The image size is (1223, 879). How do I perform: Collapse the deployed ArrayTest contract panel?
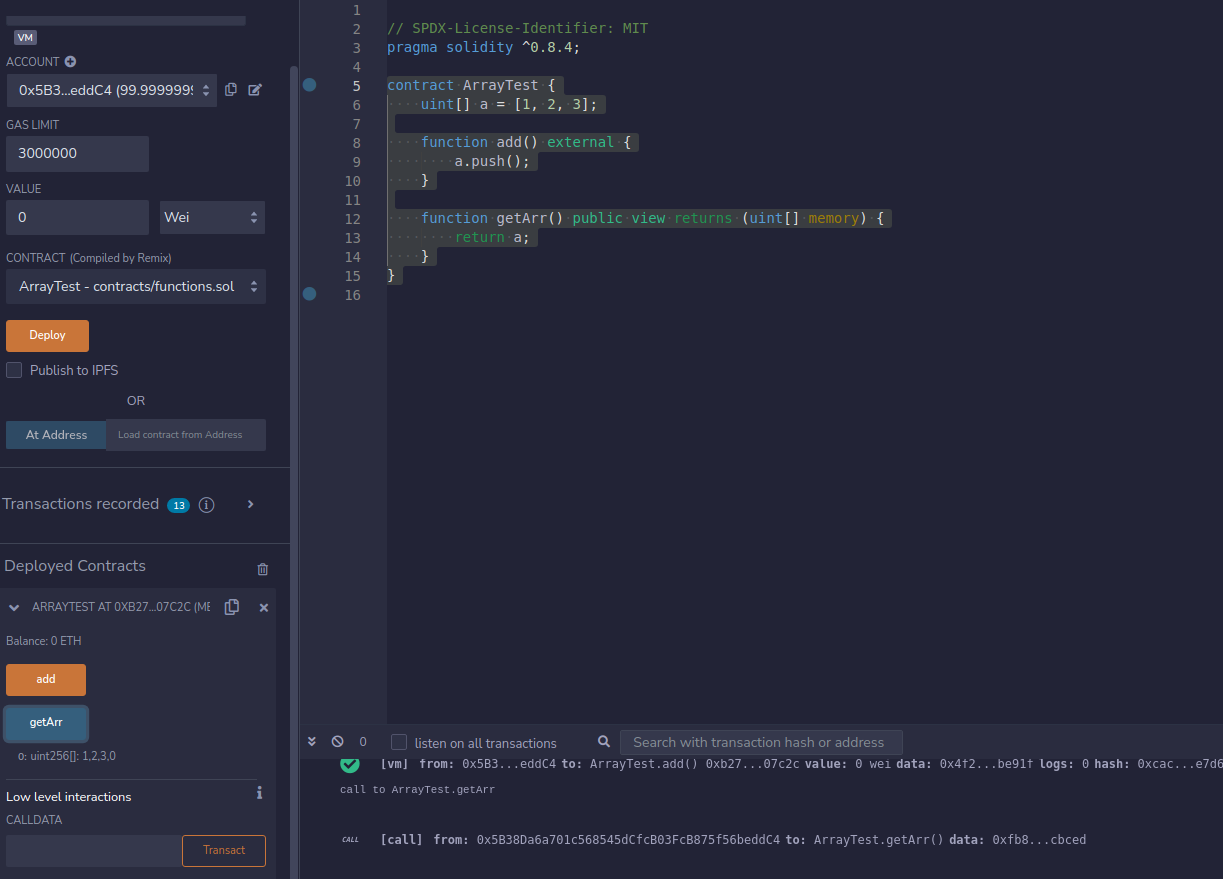(x=13, y=606)
